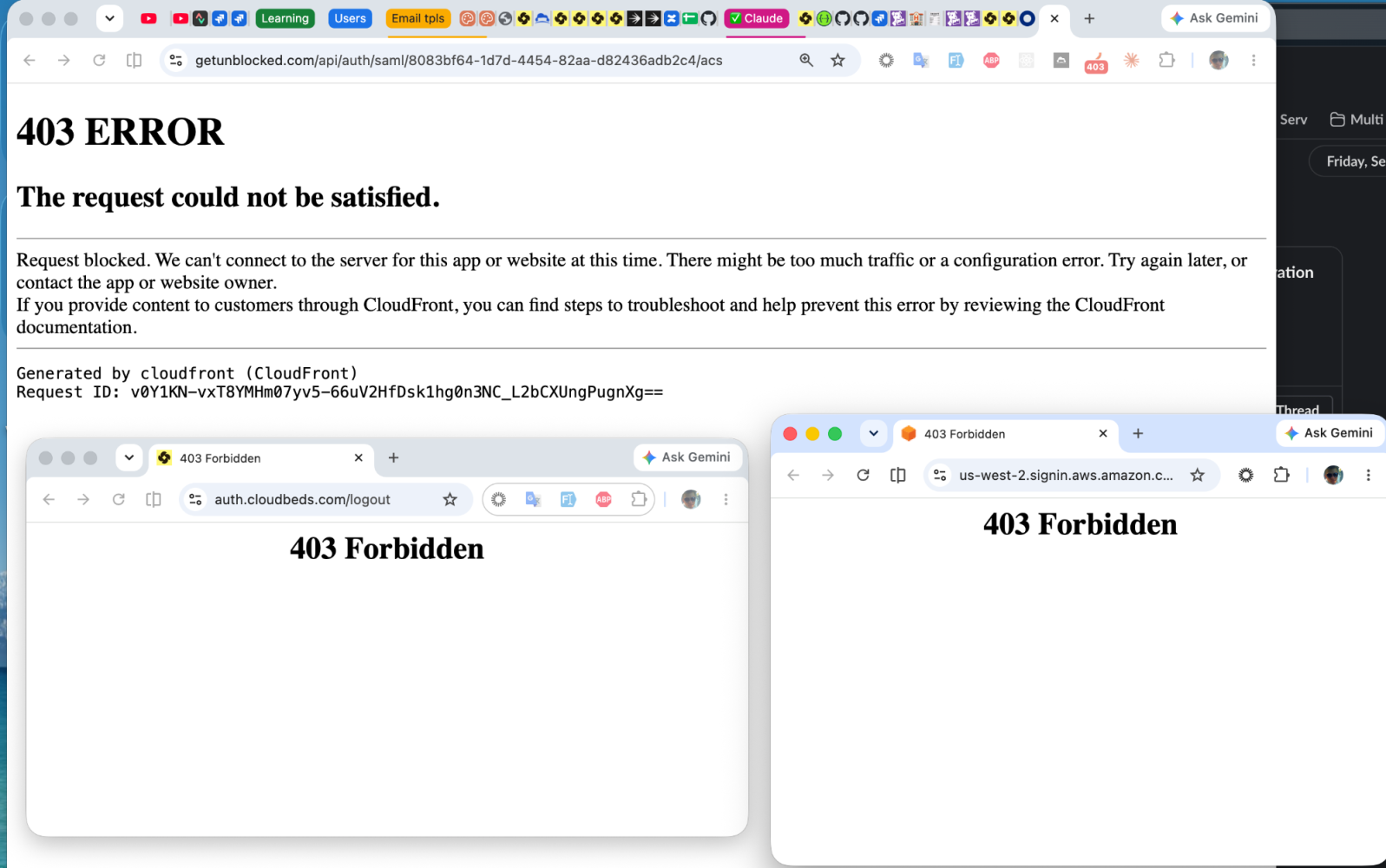Open zoom magnifier in getunblocked address bar

pyautogui.click(x=806, y=60)
